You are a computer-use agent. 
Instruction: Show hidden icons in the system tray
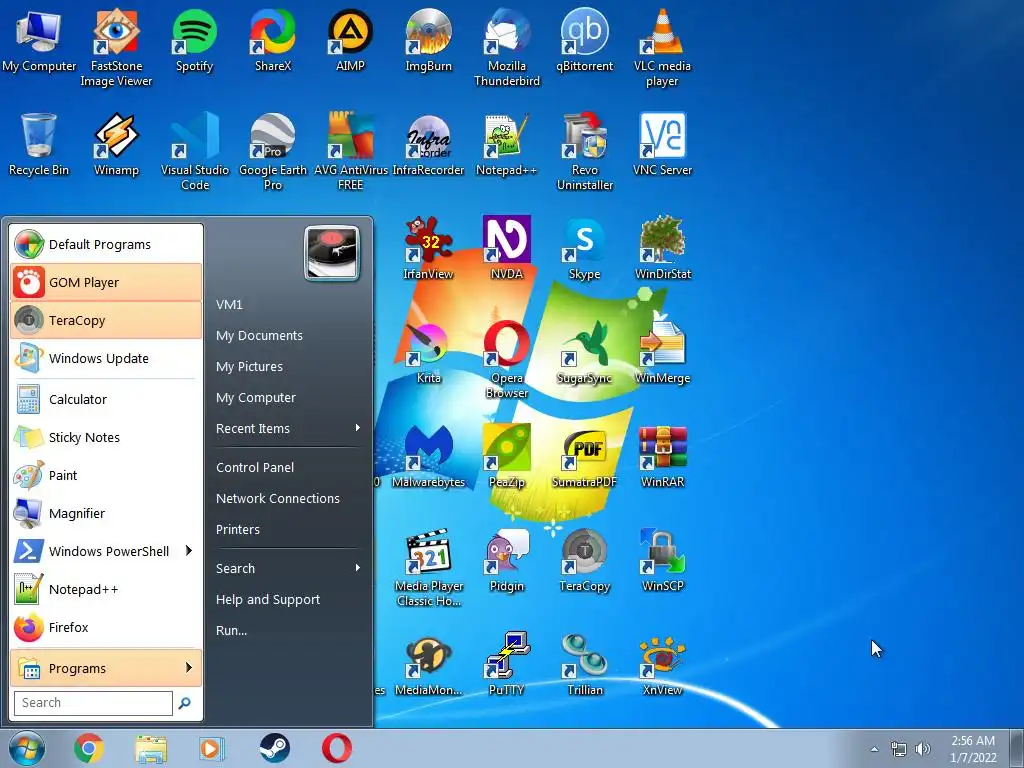point(874,749)
